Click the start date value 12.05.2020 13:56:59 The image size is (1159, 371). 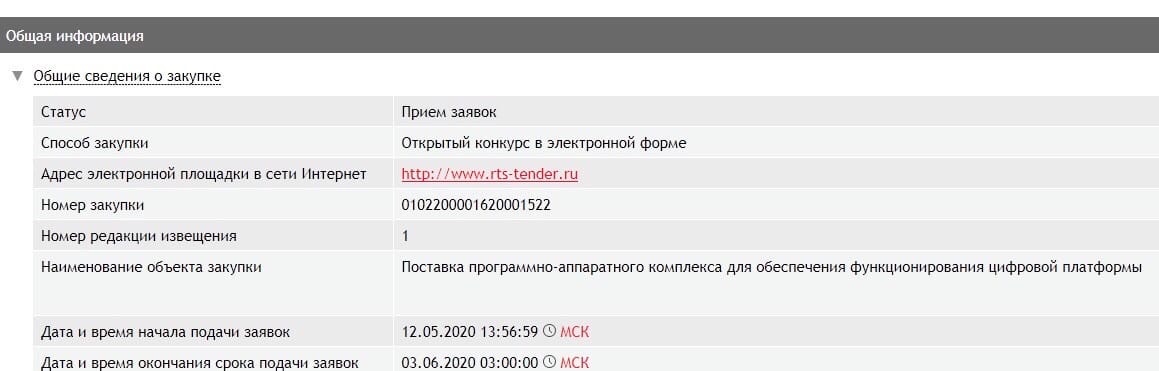point(469,332)
